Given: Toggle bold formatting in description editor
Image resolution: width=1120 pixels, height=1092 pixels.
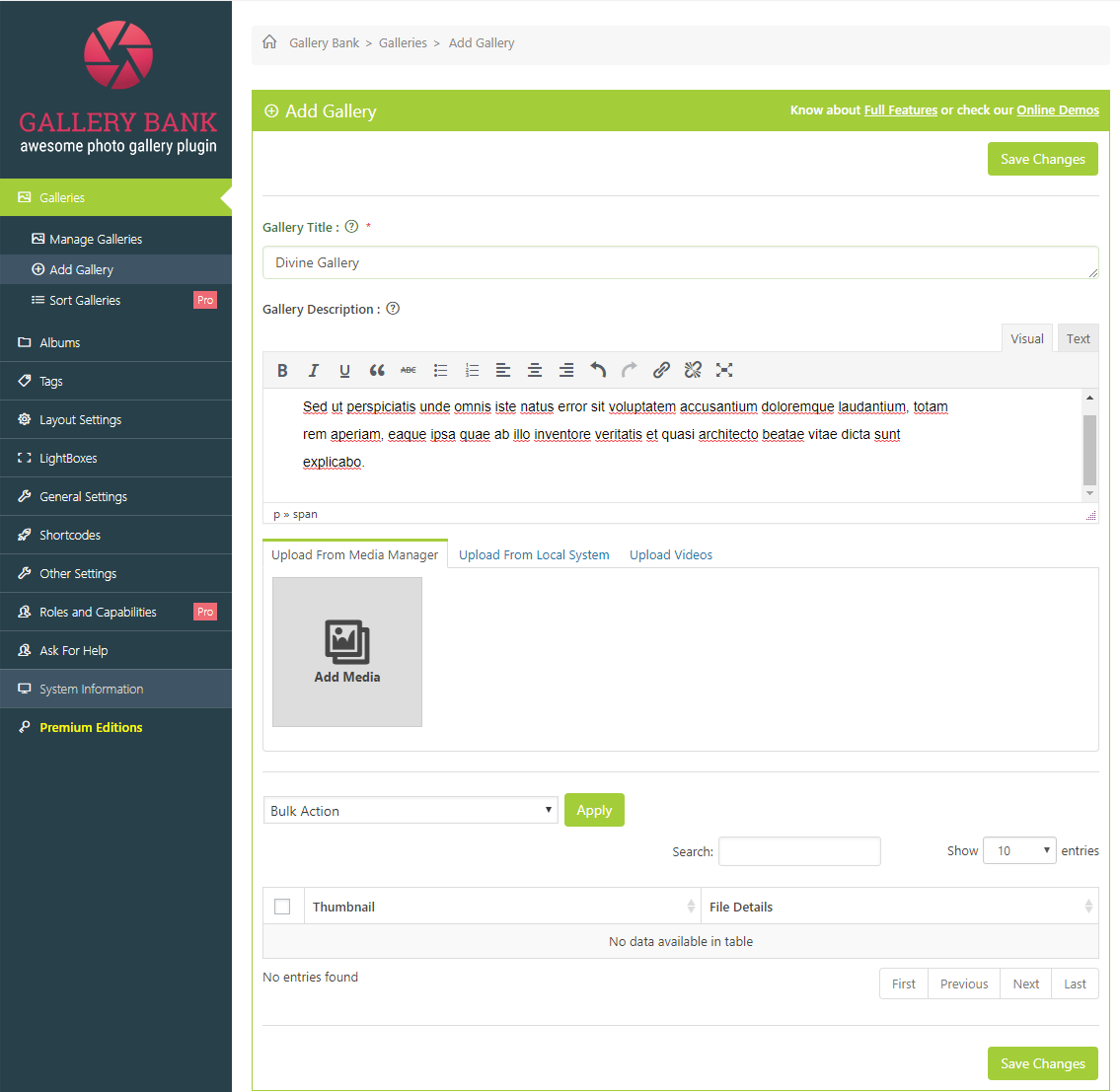Looking at the screenshot, I should (282, 370).
